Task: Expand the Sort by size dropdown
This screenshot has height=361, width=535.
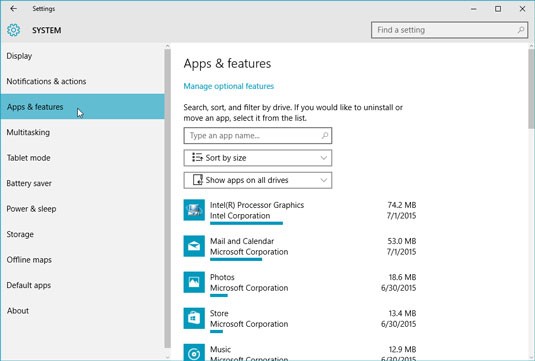Action: click(258, 158)
